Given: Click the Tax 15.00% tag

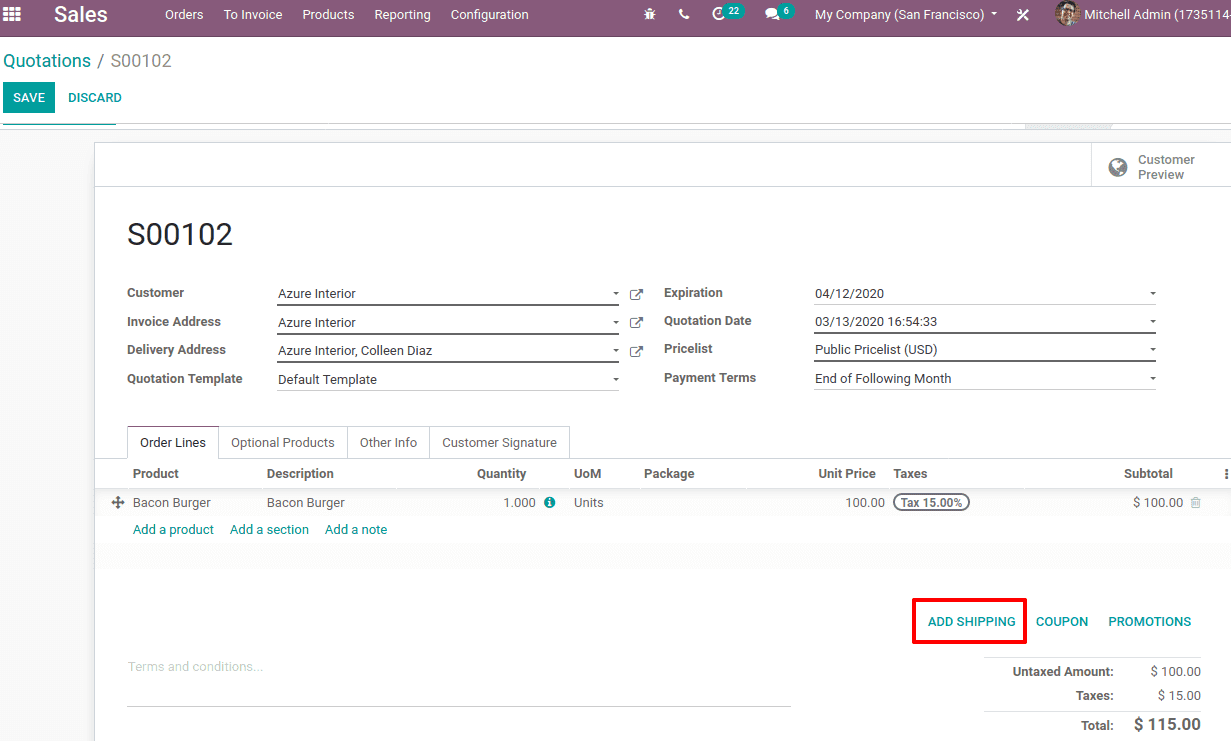Looking at the screenshot, I should coord(931,503).
